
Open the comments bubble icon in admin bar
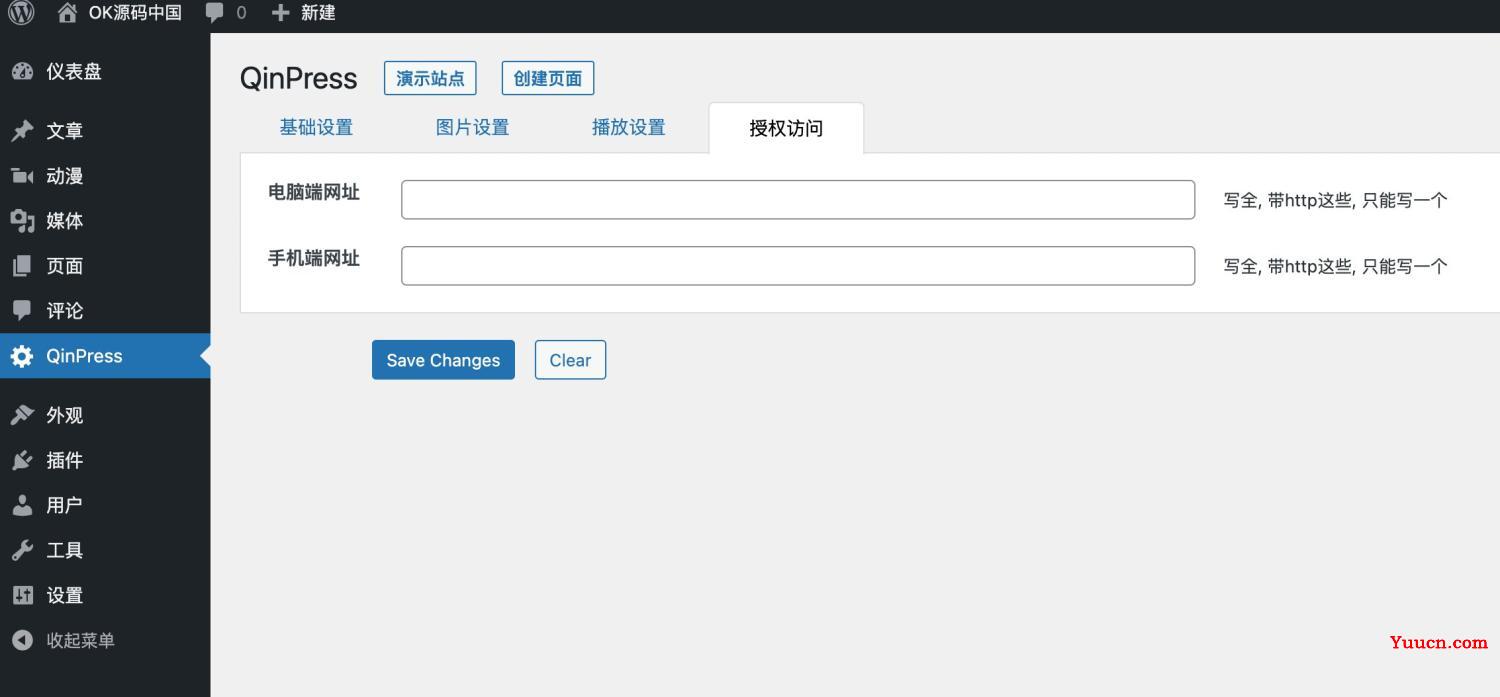pos(214,13)
